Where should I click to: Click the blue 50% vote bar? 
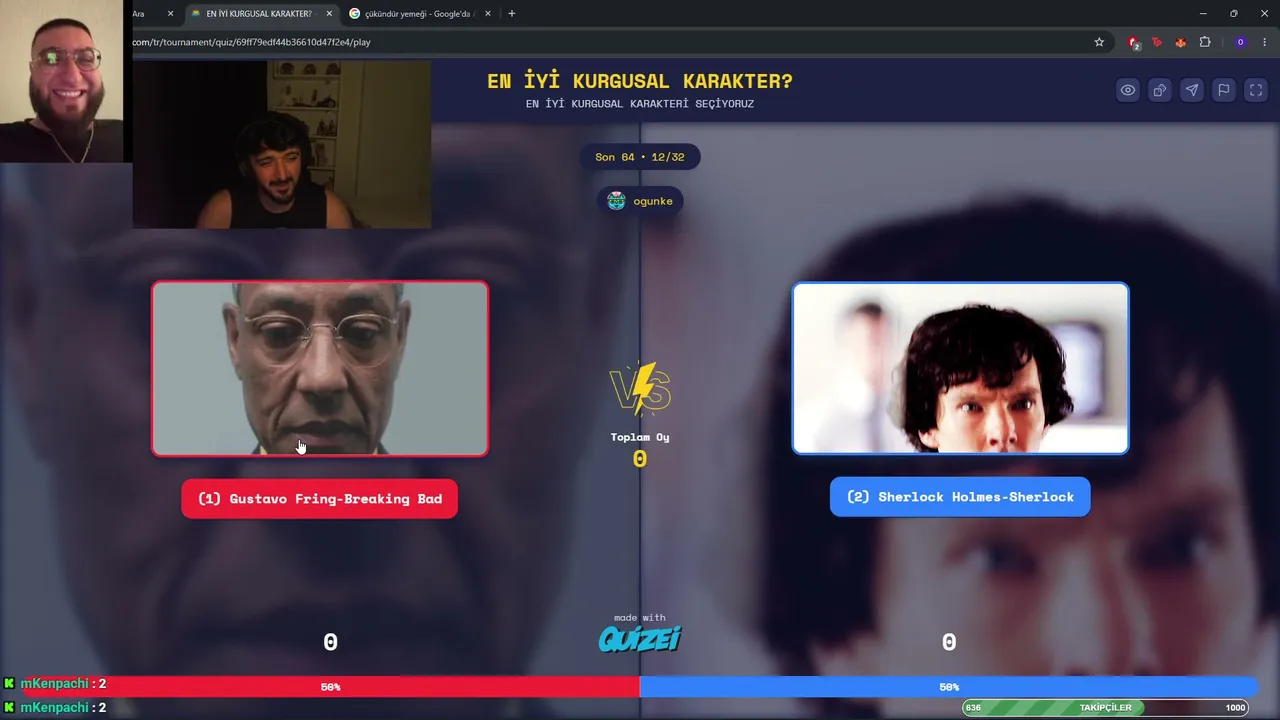pyautogui.click(x=949, y=687)
